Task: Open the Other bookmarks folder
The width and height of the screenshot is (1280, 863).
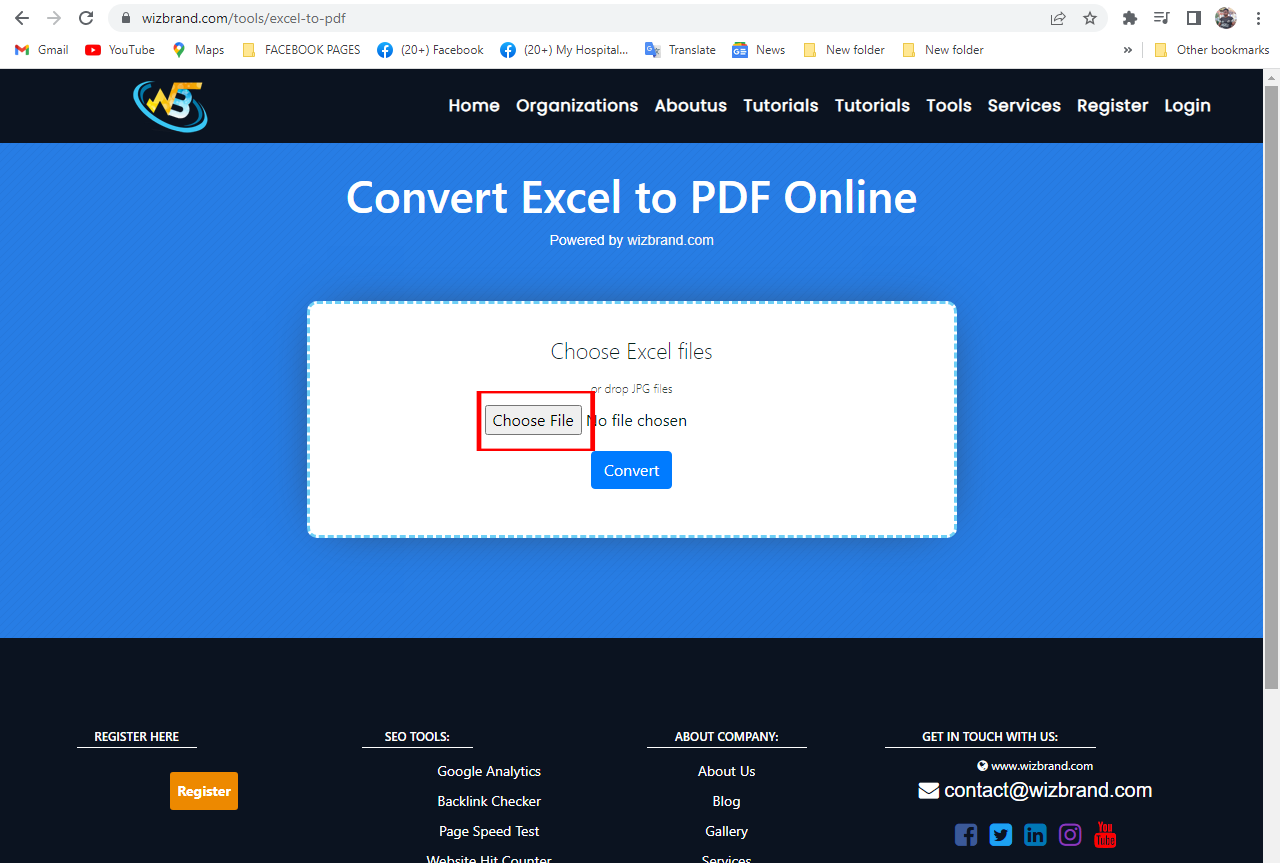Action: (x=1211, y=50)
